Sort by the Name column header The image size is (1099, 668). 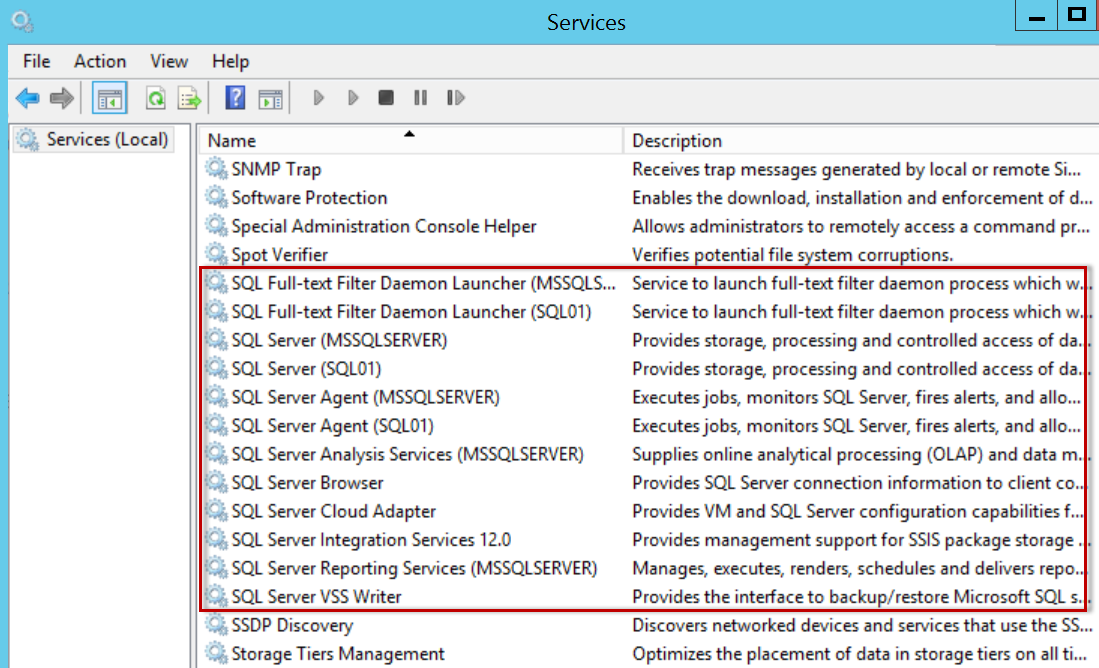click(411, 140)
